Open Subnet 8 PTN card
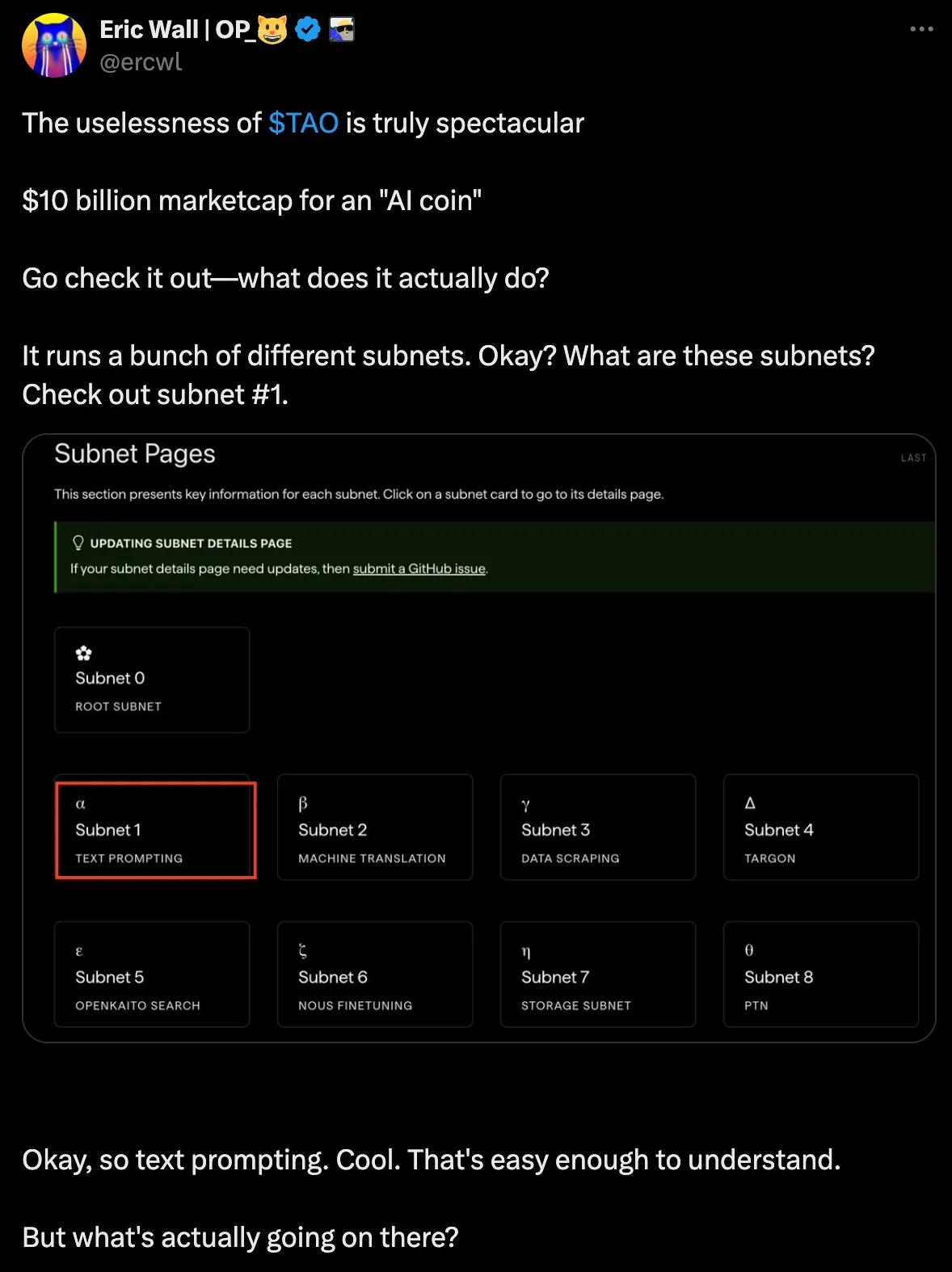952x1272 pixels. pyautogui.click(x=821, y=974)
